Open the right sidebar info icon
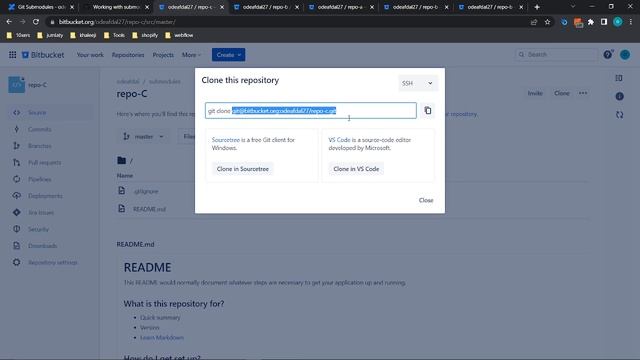The height and width of the screenshot is (360, 640). tap(619, 96)
